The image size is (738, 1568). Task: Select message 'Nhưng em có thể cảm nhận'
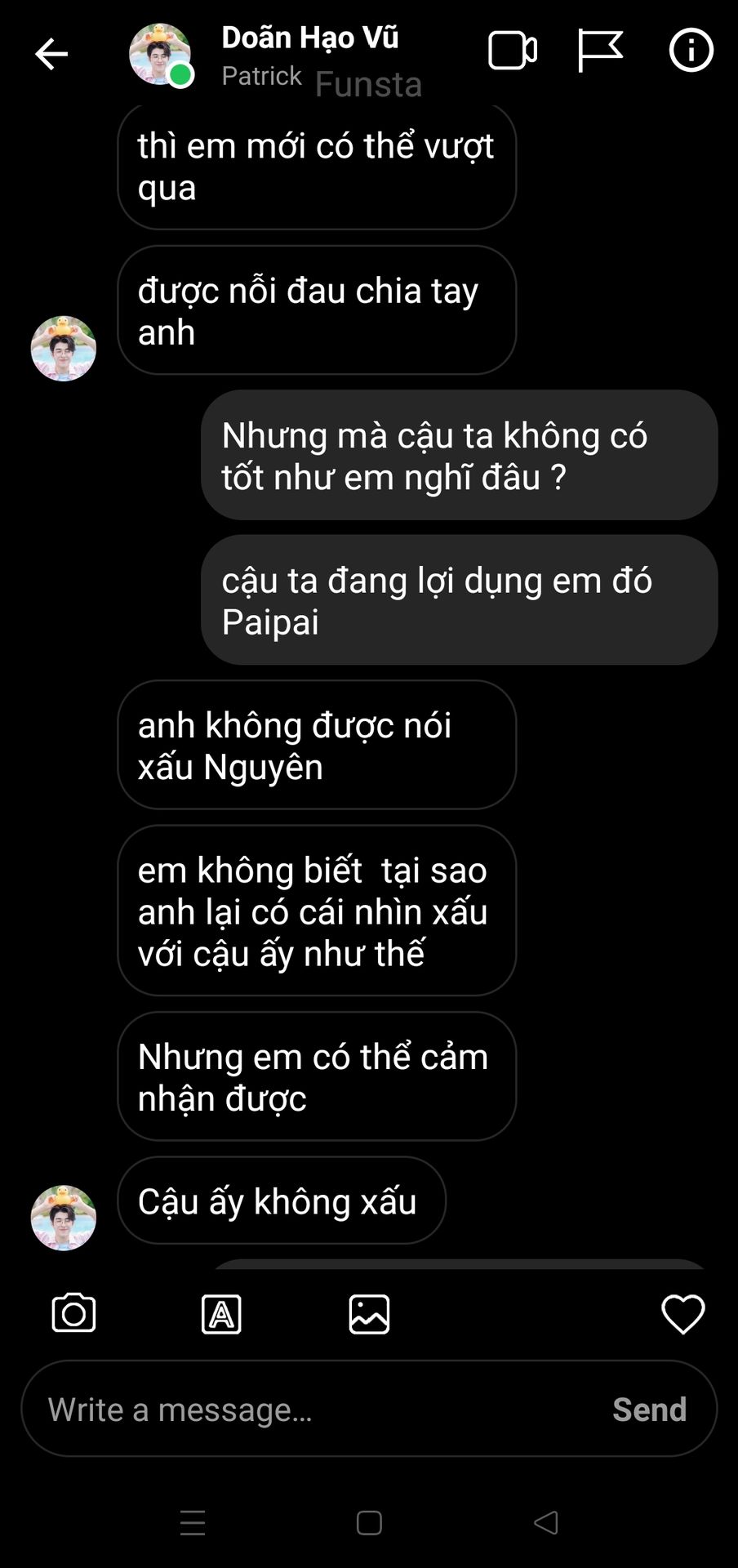tap(317, 1076)
